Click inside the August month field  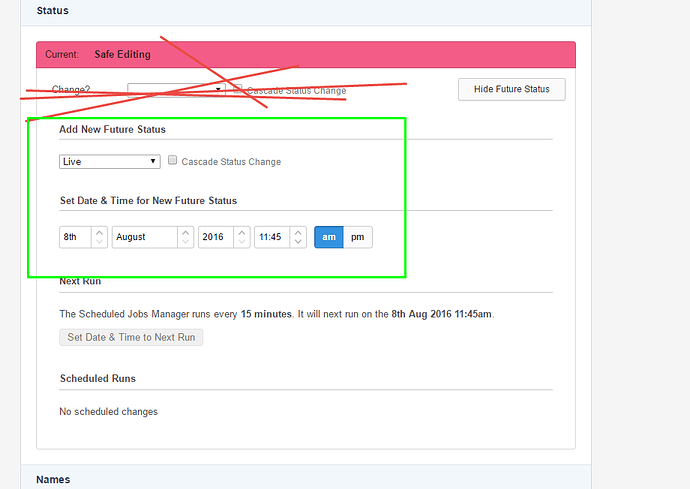click(x=144, y=237)
